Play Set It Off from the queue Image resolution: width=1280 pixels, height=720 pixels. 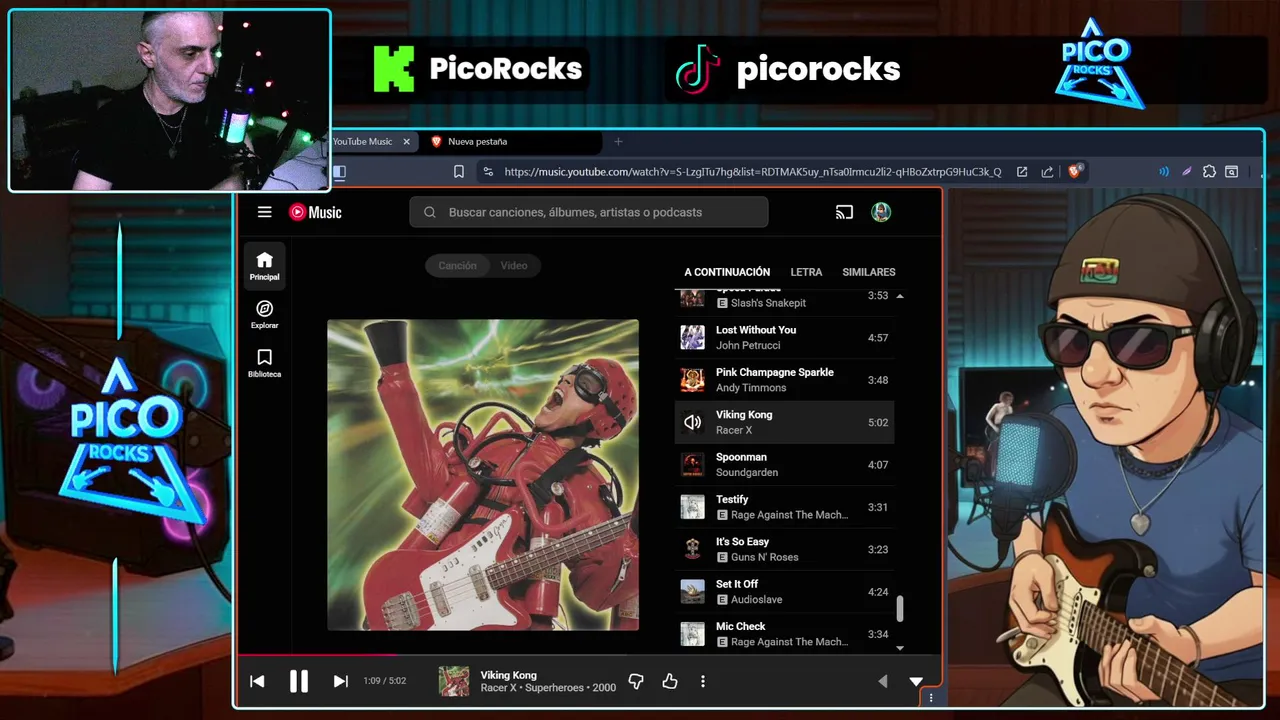(x=784, y=592)
